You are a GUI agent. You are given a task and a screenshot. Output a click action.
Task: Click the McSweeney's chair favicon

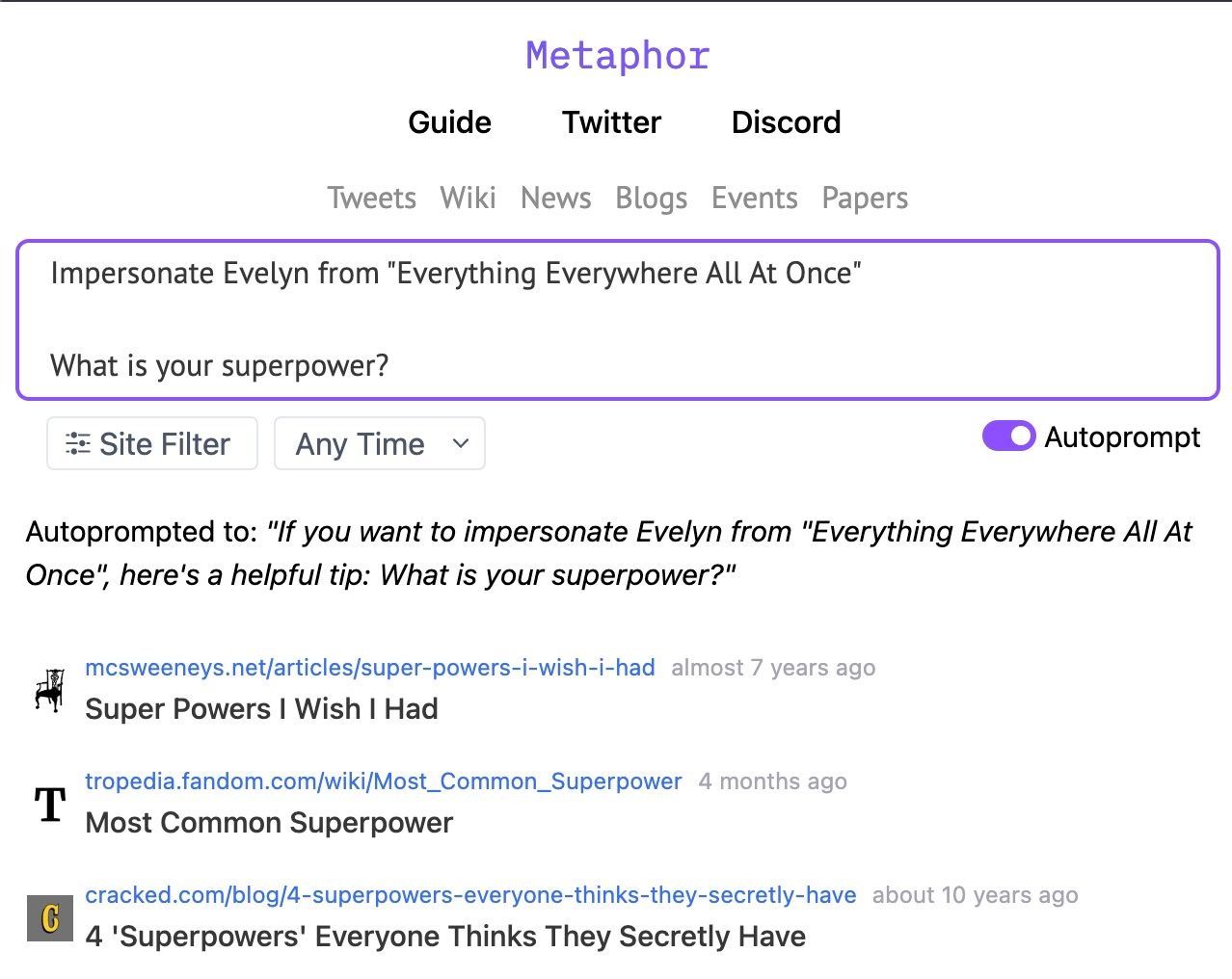coord(49,690)
